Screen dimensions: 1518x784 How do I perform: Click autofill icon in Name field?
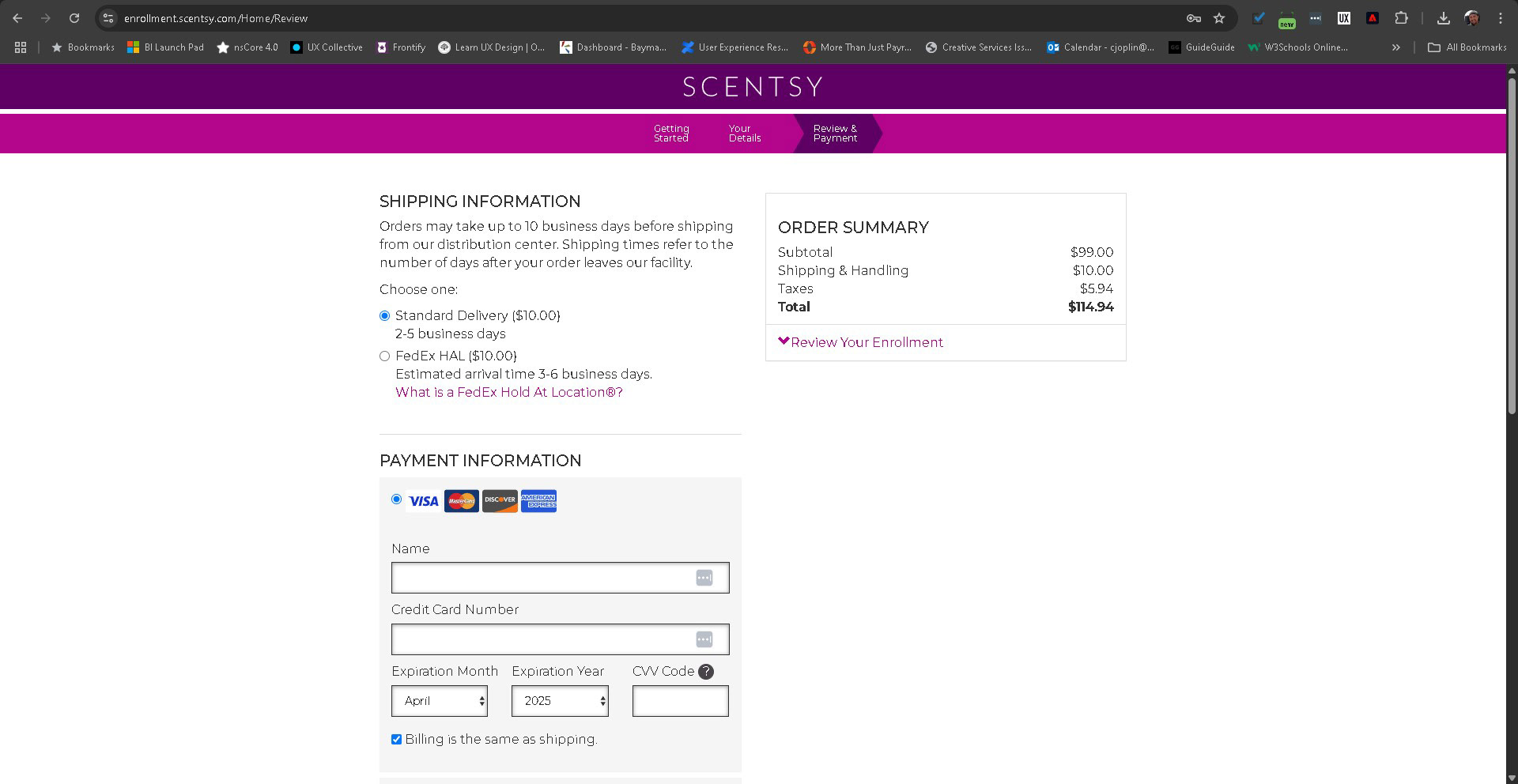coord(704,578)
